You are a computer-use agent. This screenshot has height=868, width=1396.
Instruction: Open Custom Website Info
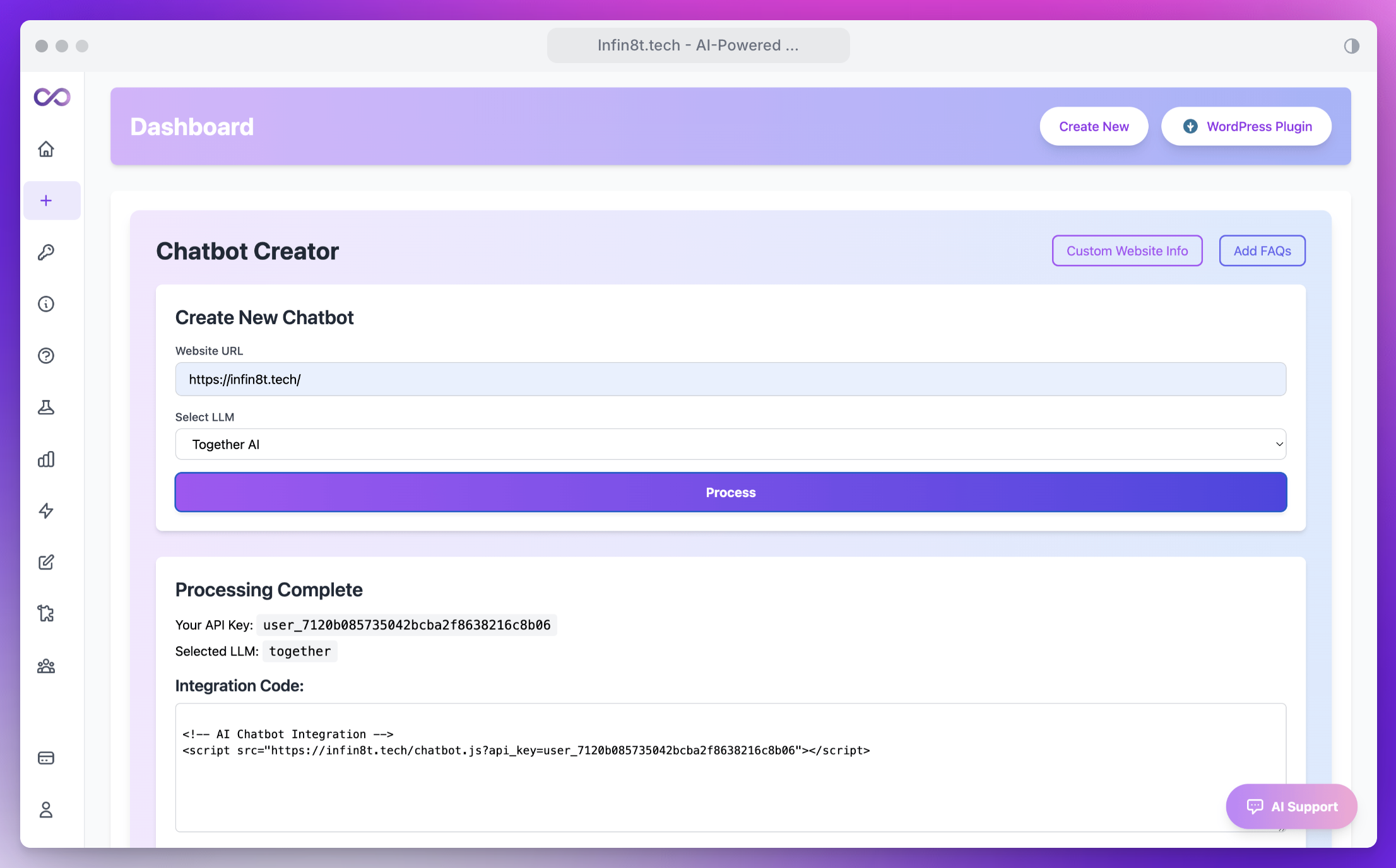[x=1127, y=250]
